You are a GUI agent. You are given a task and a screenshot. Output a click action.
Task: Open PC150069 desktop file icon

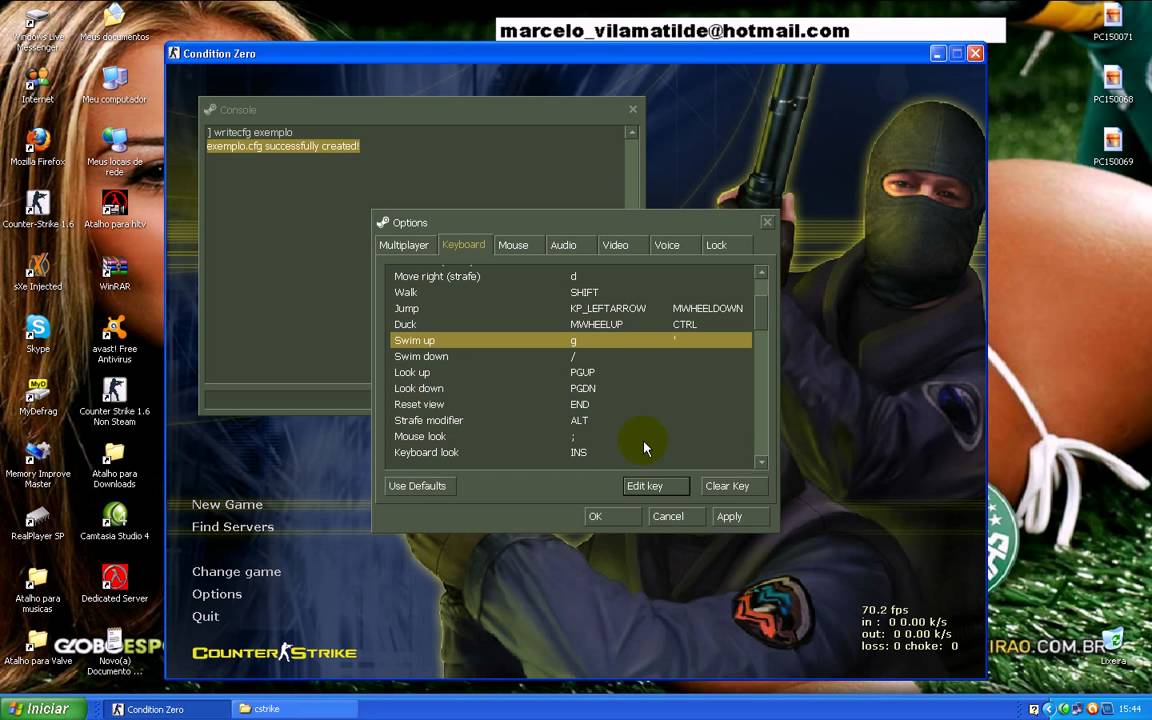[x=1112, y=147]
